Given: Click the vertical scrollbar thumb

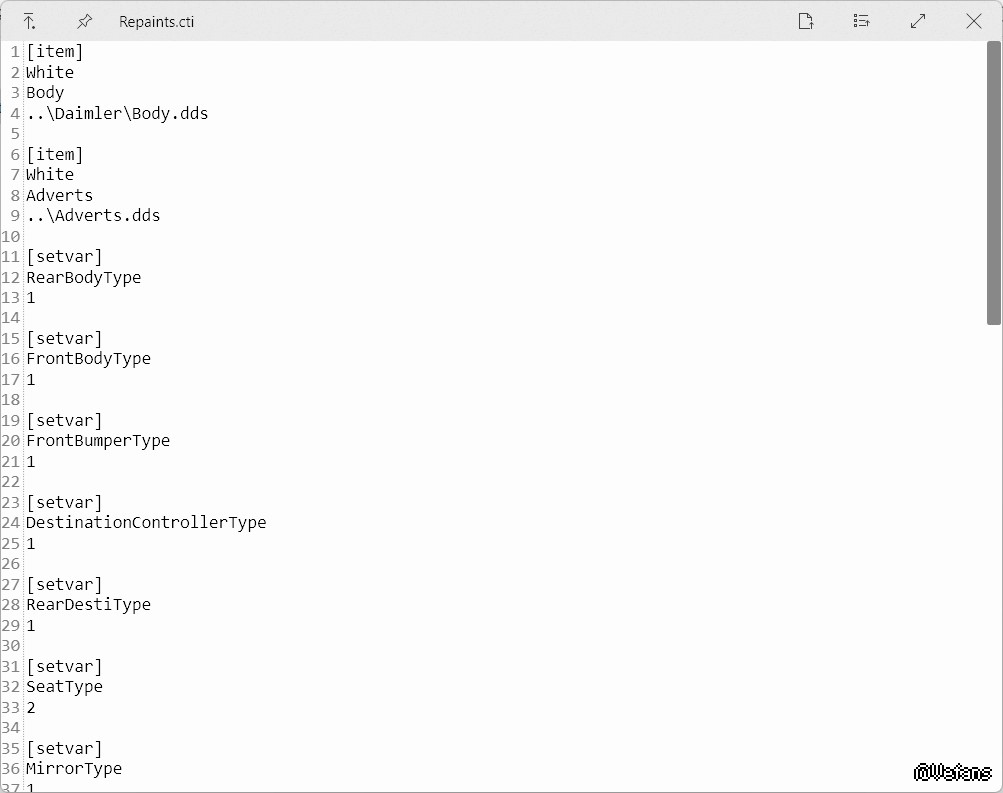Looking at the screenshot, I should point(993,182).
